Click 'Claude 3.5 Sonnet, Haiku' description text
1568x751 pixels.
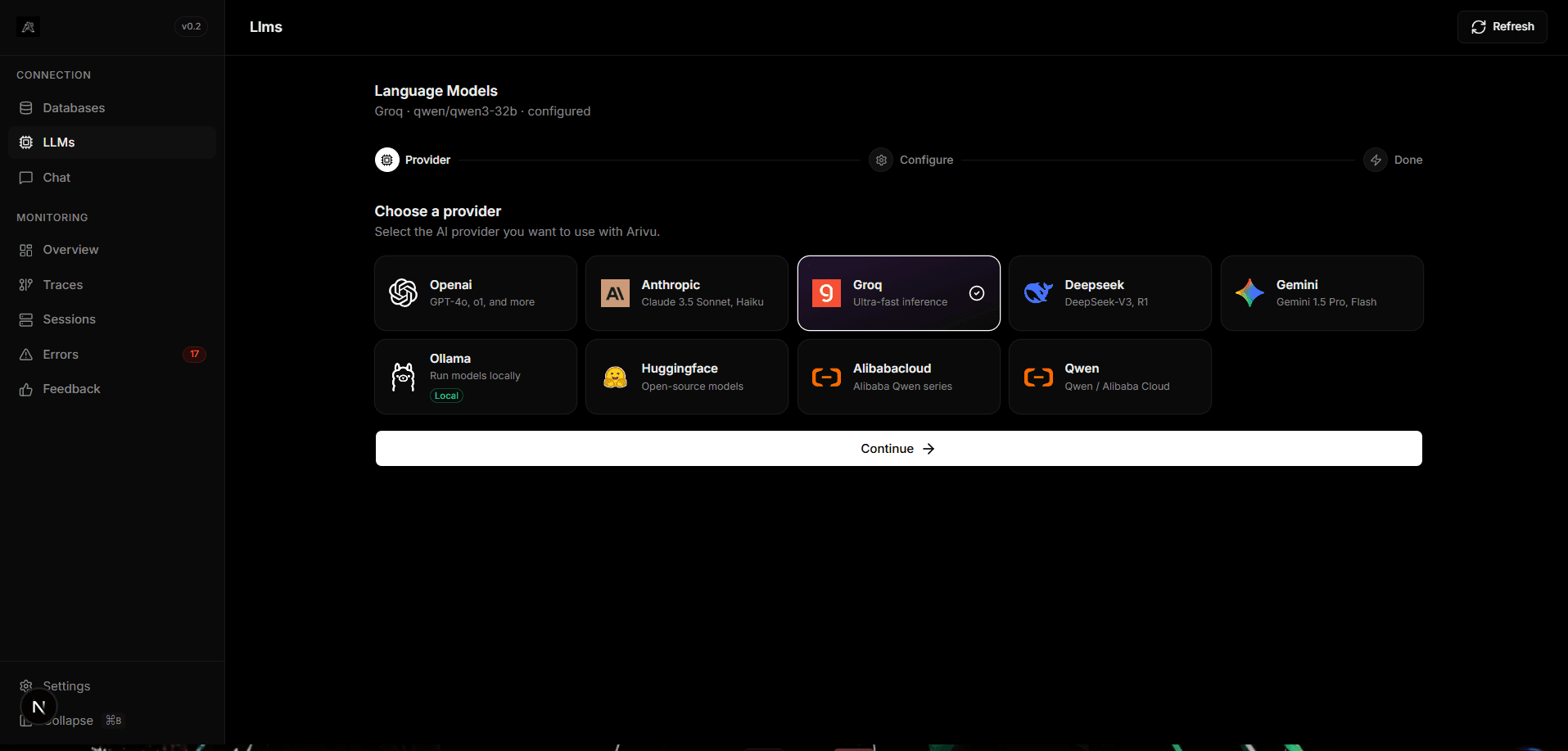click(x=703, y=302)
